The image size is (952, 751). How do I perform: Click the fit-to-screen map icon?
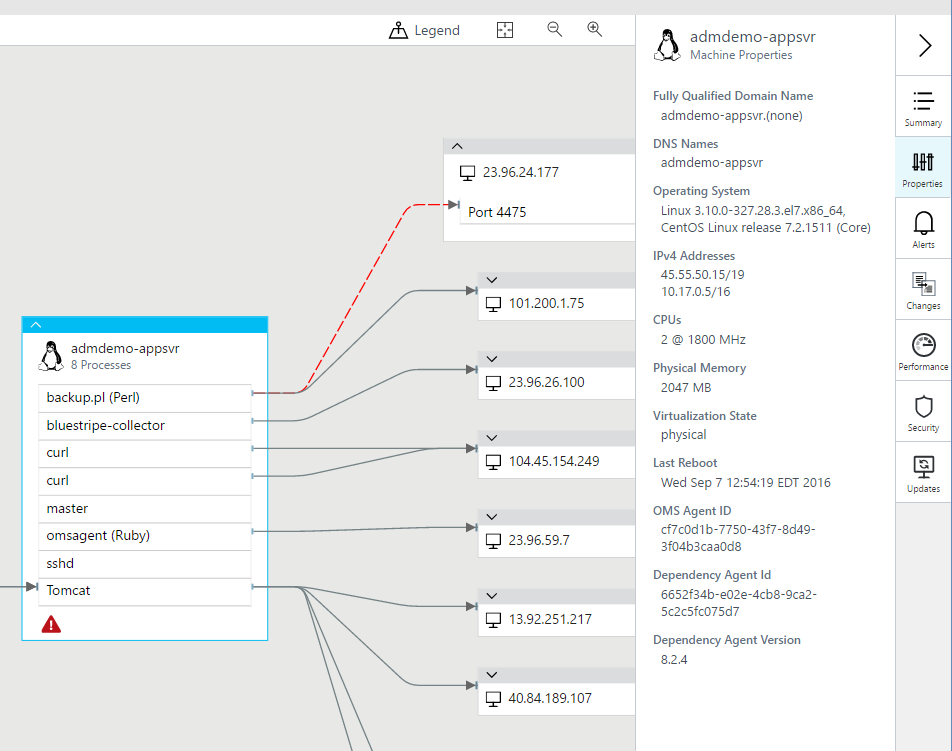505,29
